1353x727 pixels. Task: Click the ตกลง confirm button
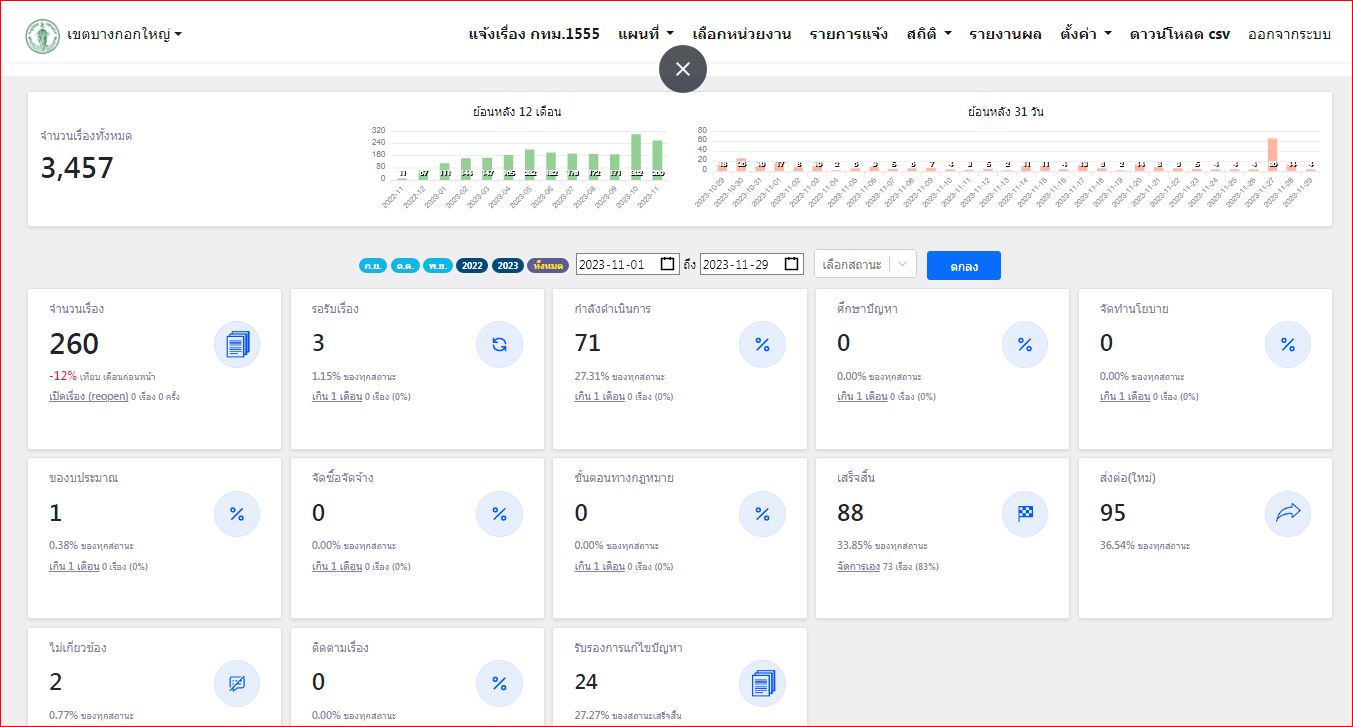point(964,265)
